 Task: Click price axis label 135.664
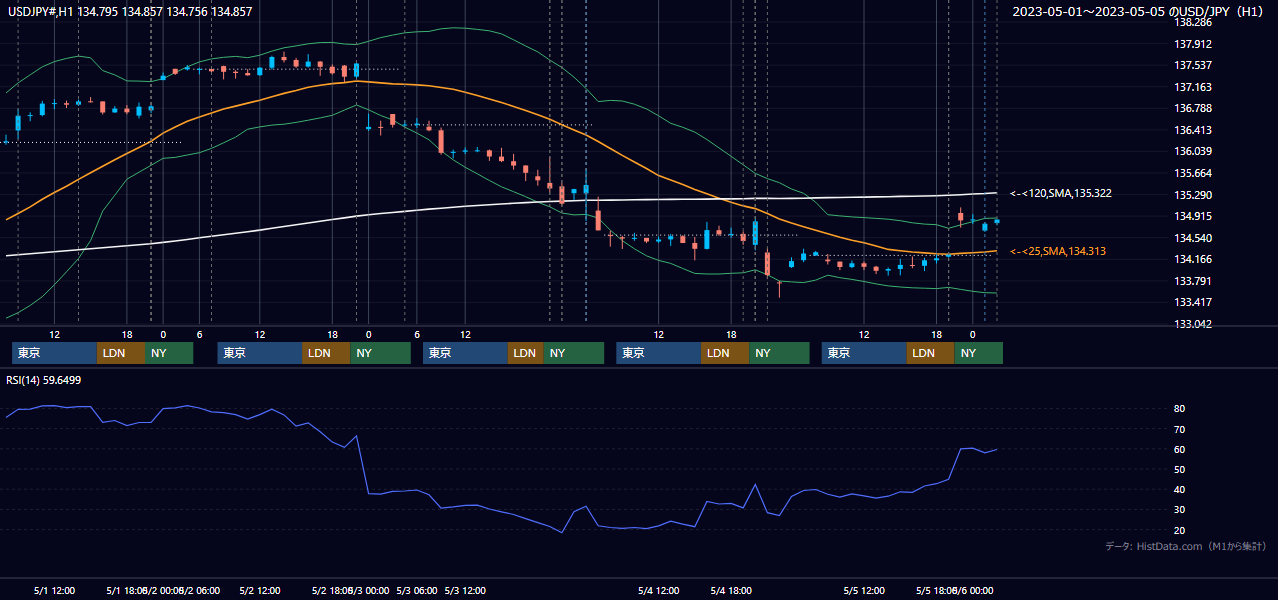[x=1193, y=173]
